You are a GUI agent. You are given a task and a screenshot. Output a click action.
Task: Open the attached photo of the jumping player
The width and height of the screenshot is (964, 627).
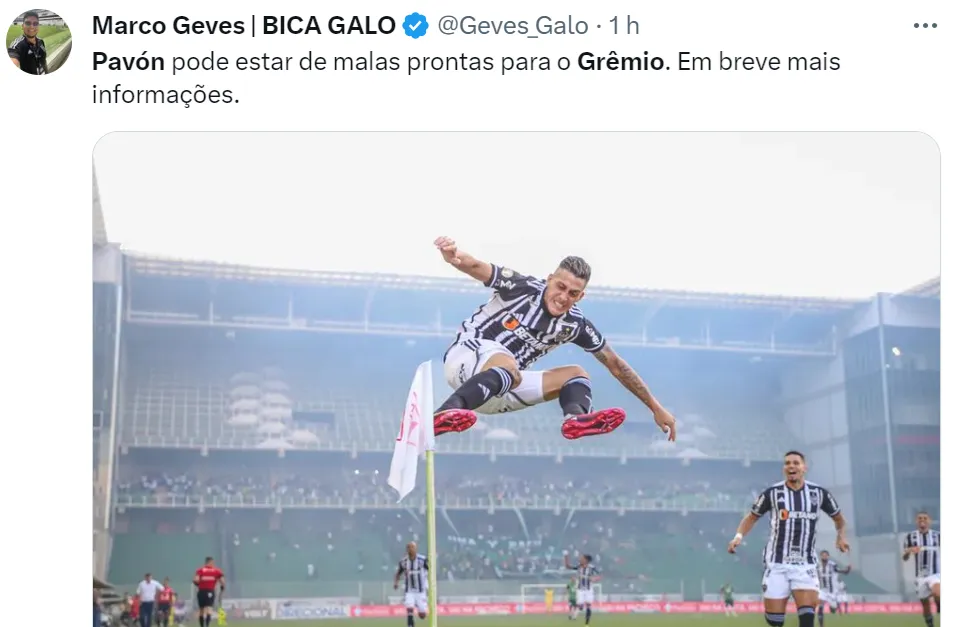[516, 379]
